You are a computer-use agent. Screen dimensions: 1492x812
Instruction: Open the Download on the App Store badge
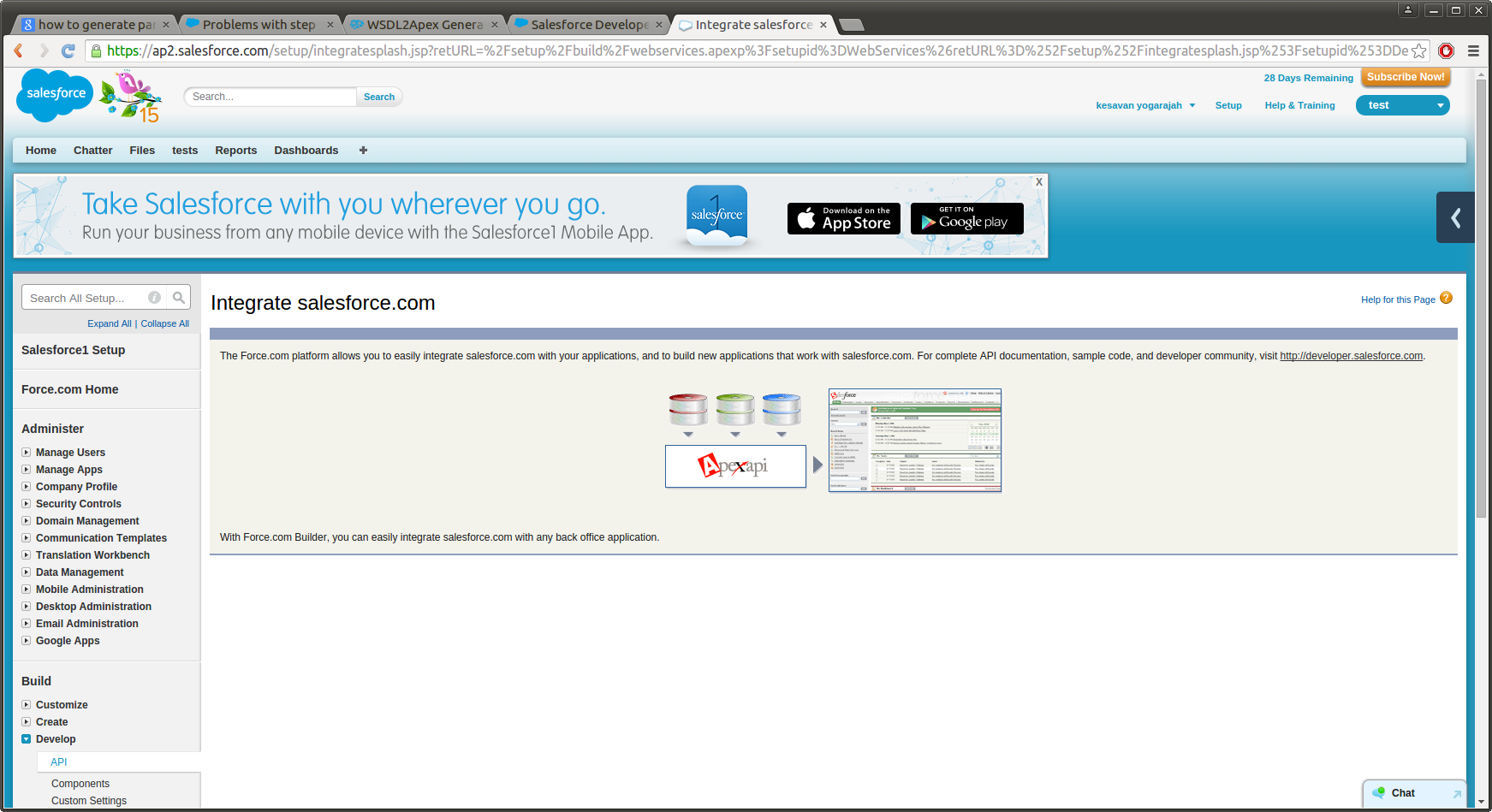tap(844, 218)
